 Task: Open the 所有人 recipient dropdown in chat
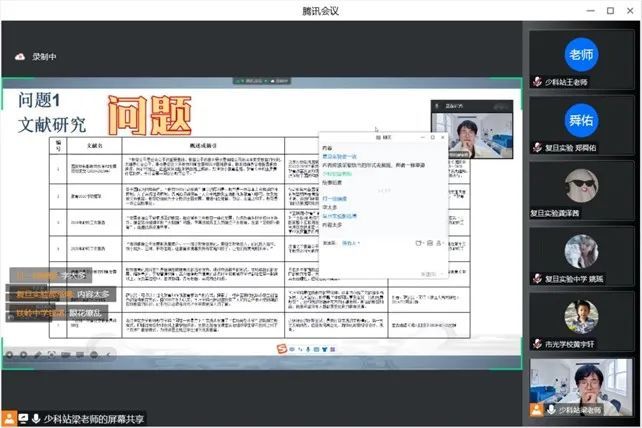350,243
